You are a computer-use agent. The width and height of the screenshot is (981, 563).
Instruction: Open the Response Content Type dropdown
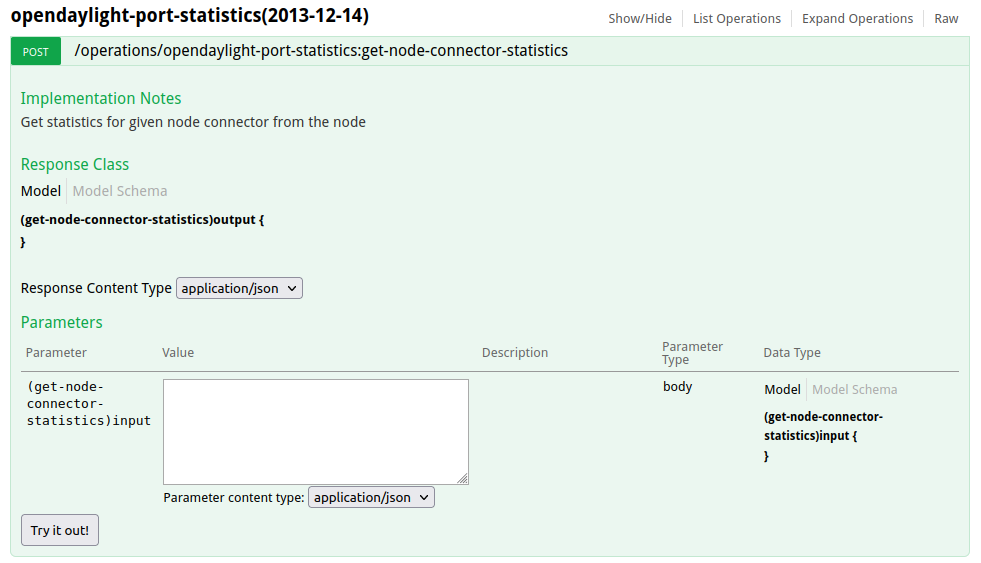coord(239,288)
